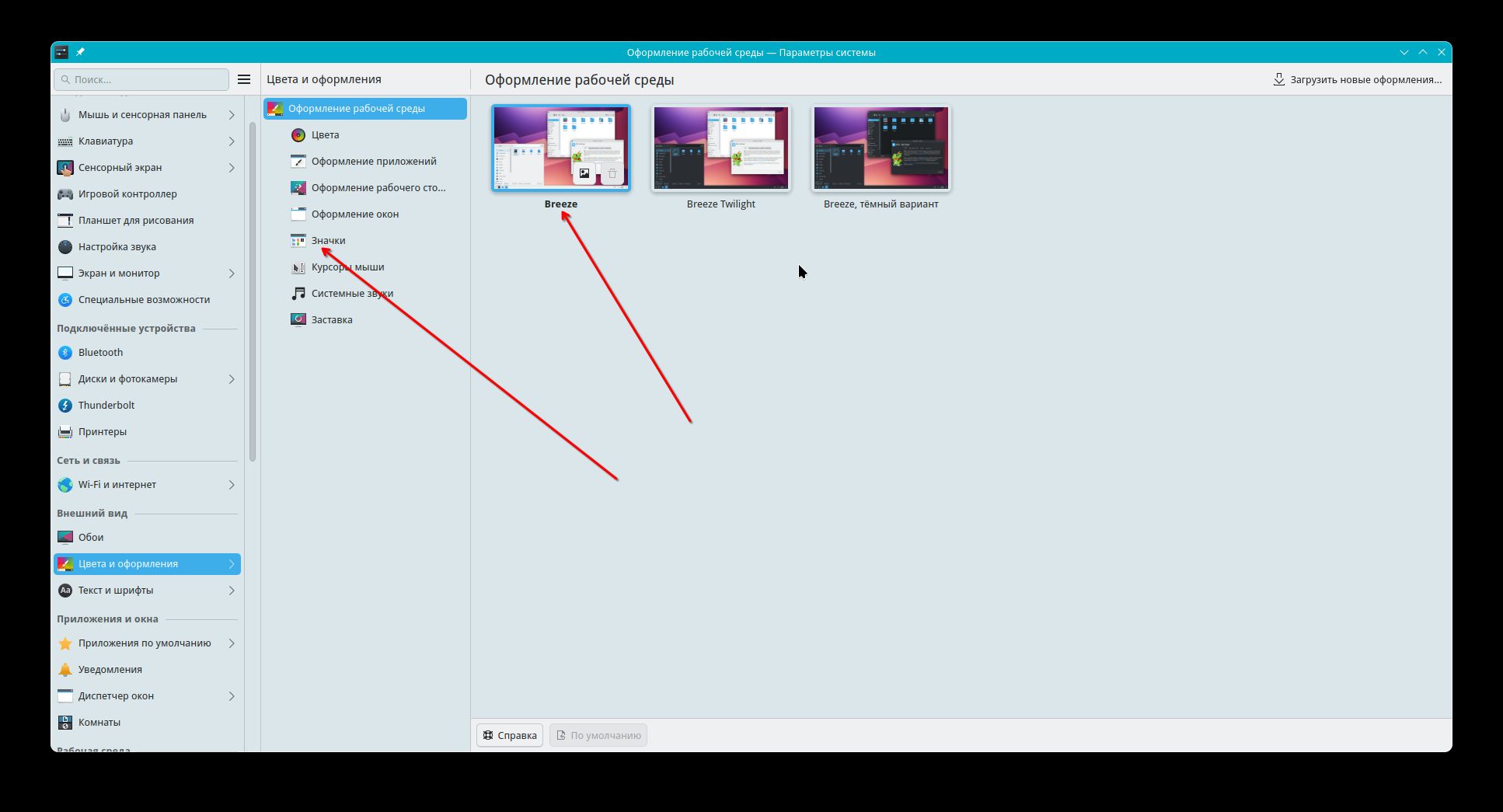Select the Breeze Twilight theme thumbnail

click(x=721, y=148)
